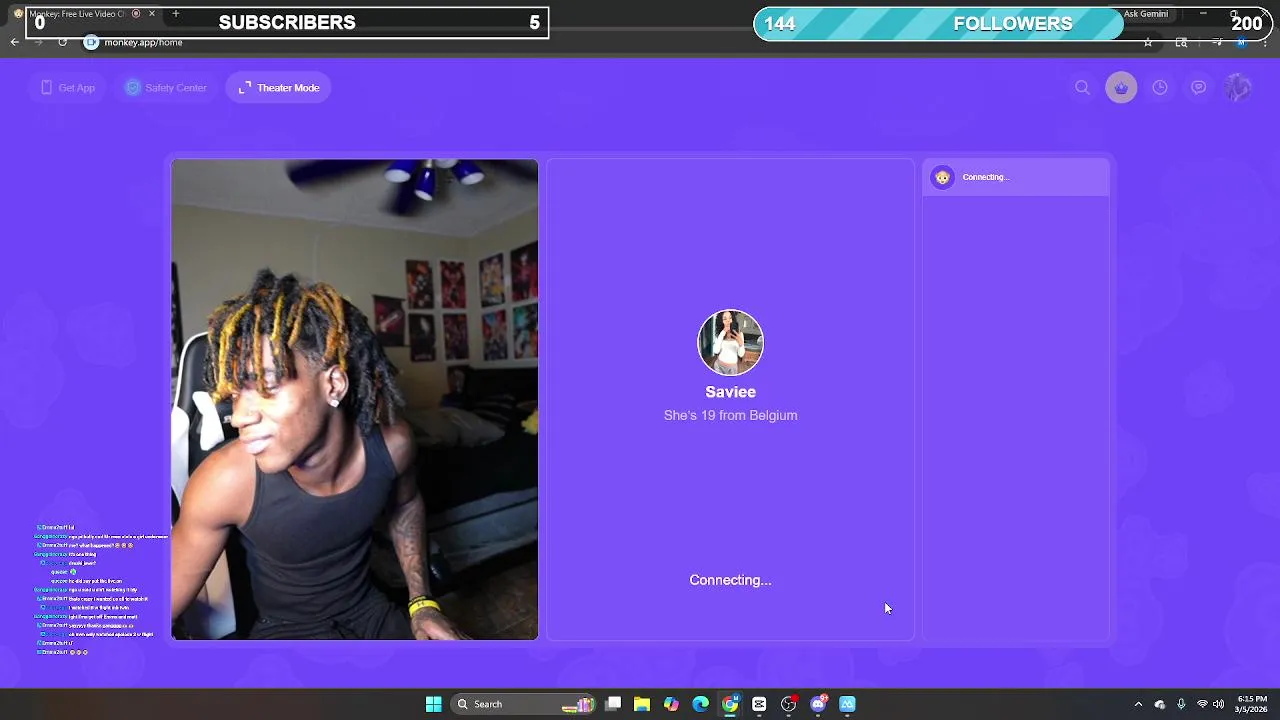Open the chat messages icon
The height and width of the screenshot is (720, 1280).
(1199, 88)
